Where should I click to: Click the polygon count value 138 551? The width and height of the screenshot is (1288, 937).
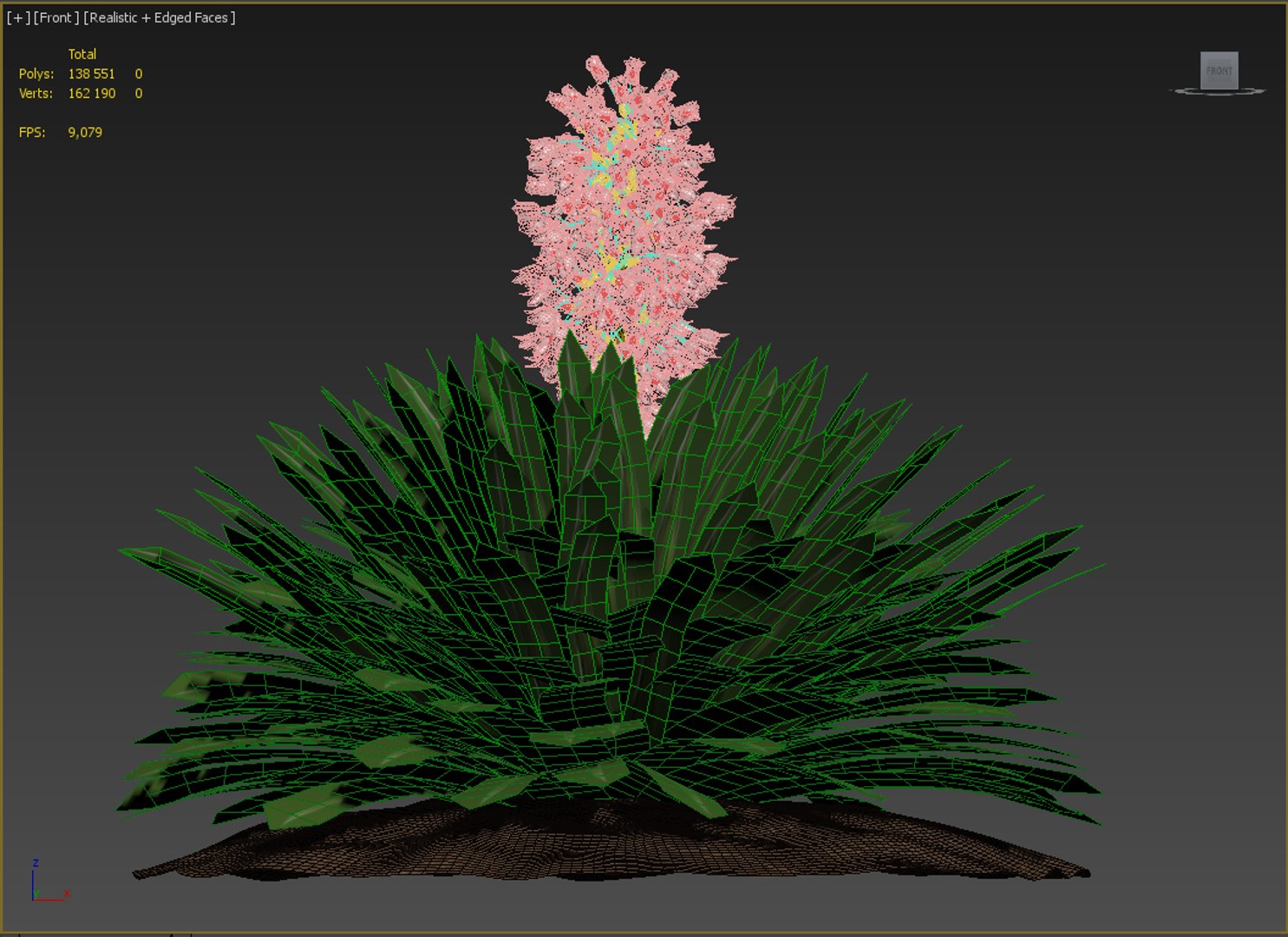[x=92, y=74]
